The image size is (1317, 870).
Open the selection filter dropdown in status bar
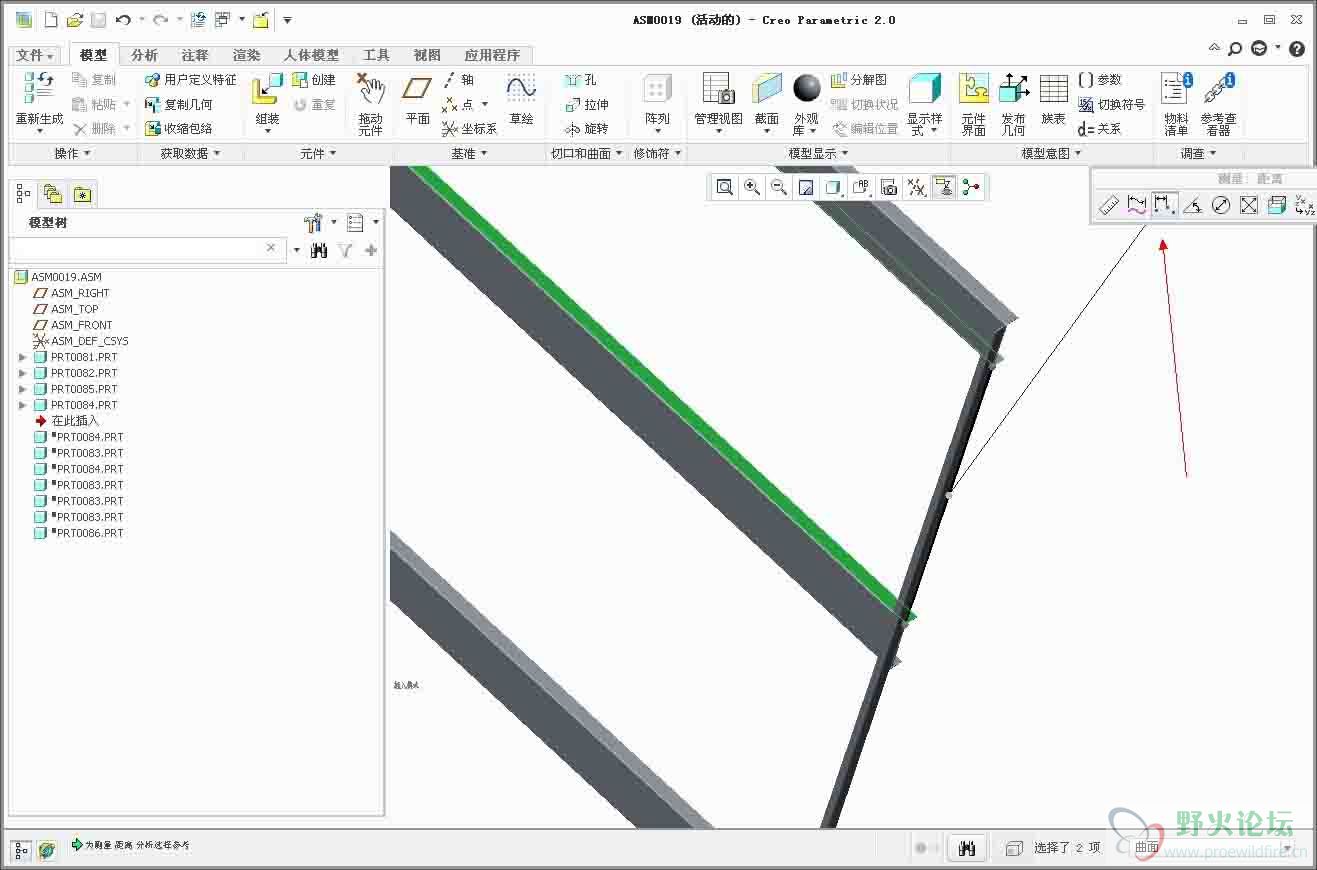pyautogui.click(x=1287, y=848)
